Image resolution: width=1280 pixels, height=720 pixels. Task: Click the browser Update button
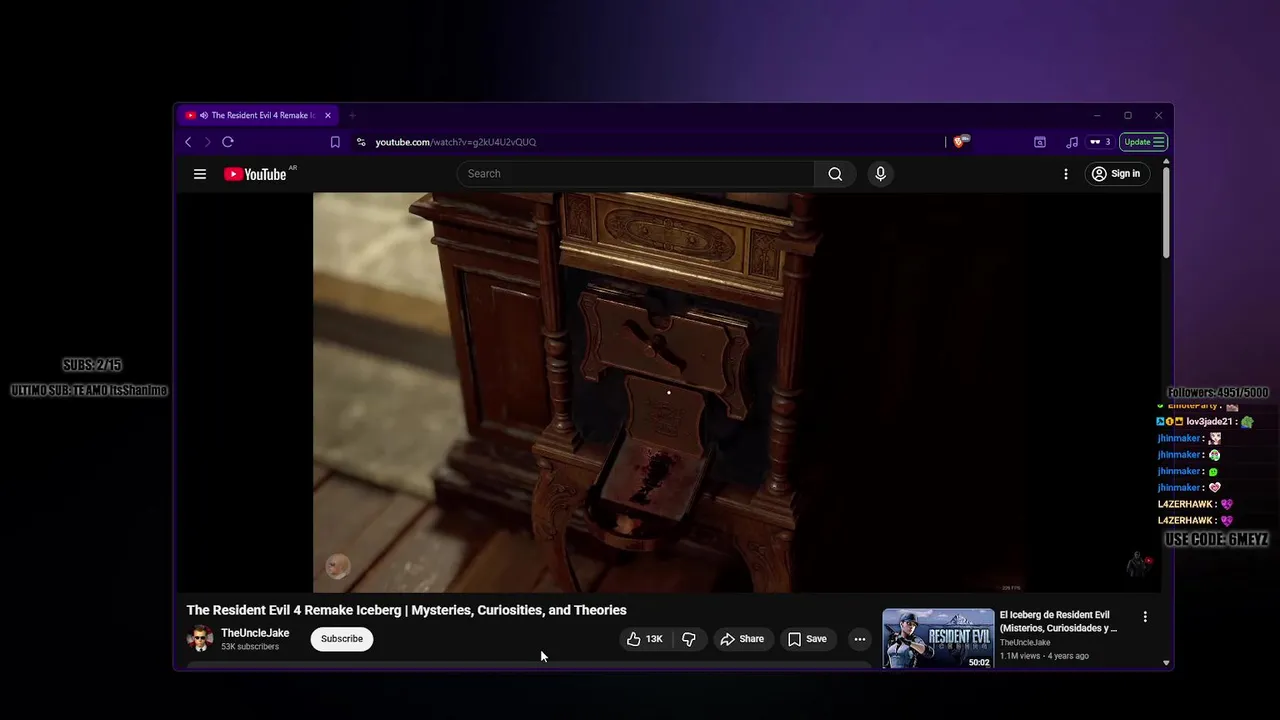(1143, 142)
